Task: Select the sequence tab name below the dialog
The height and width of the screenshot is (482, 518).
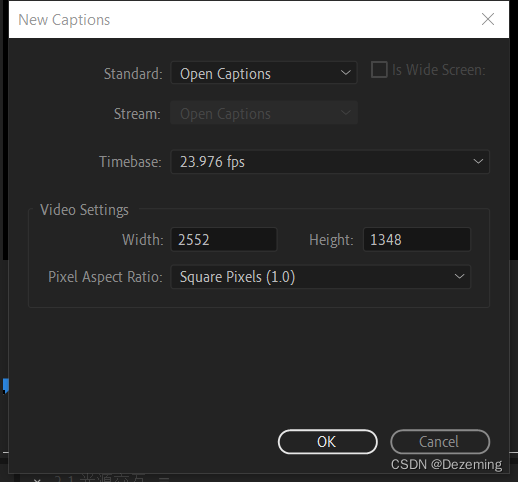Action: [99, 479]
